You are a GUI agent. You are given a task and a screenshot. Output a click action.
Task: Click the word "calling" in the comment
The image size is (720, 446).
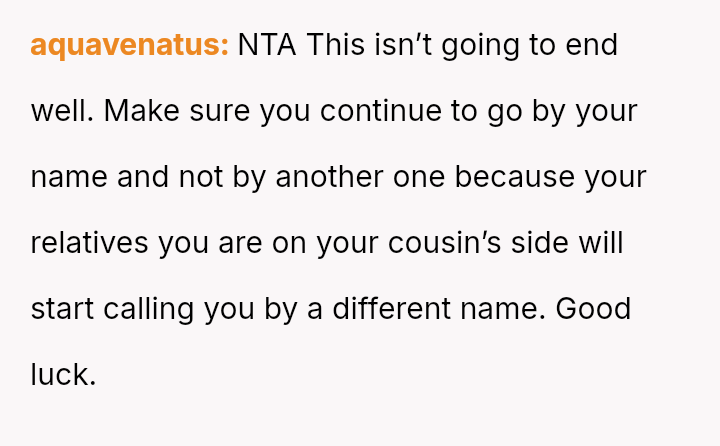(148, 309)
